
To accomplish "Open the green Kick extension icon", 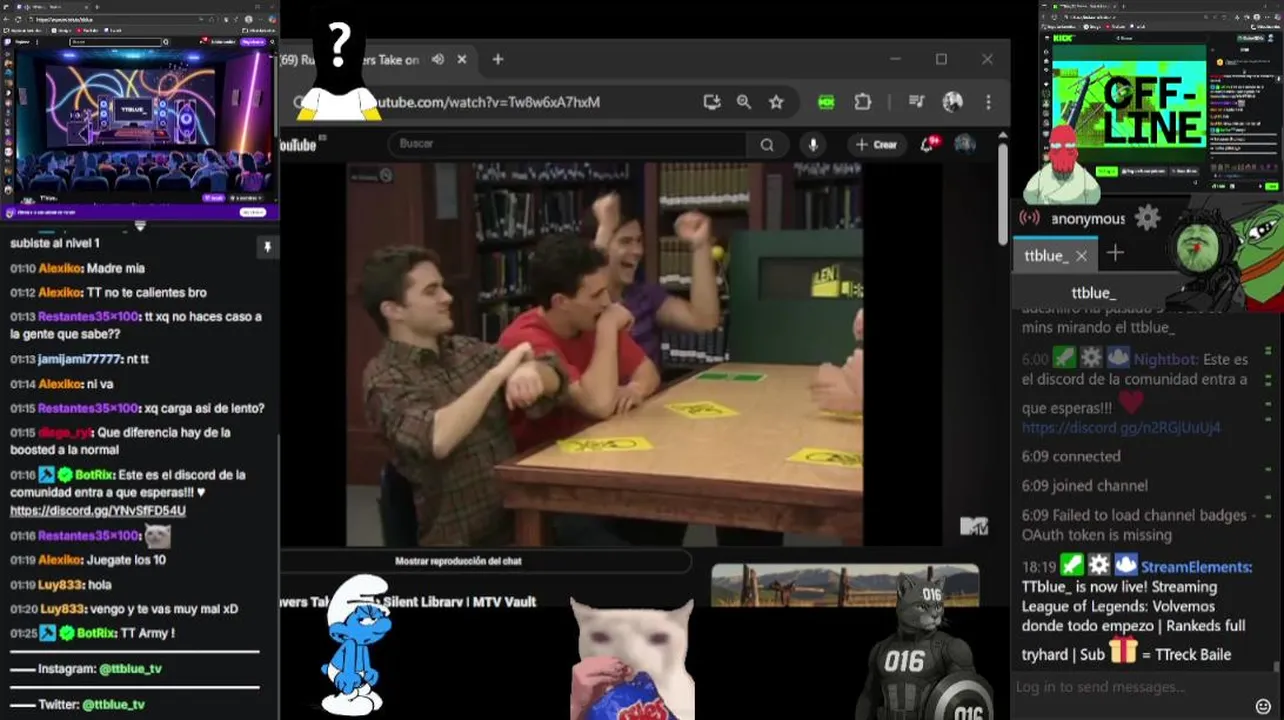I will [x=826, y=102].
